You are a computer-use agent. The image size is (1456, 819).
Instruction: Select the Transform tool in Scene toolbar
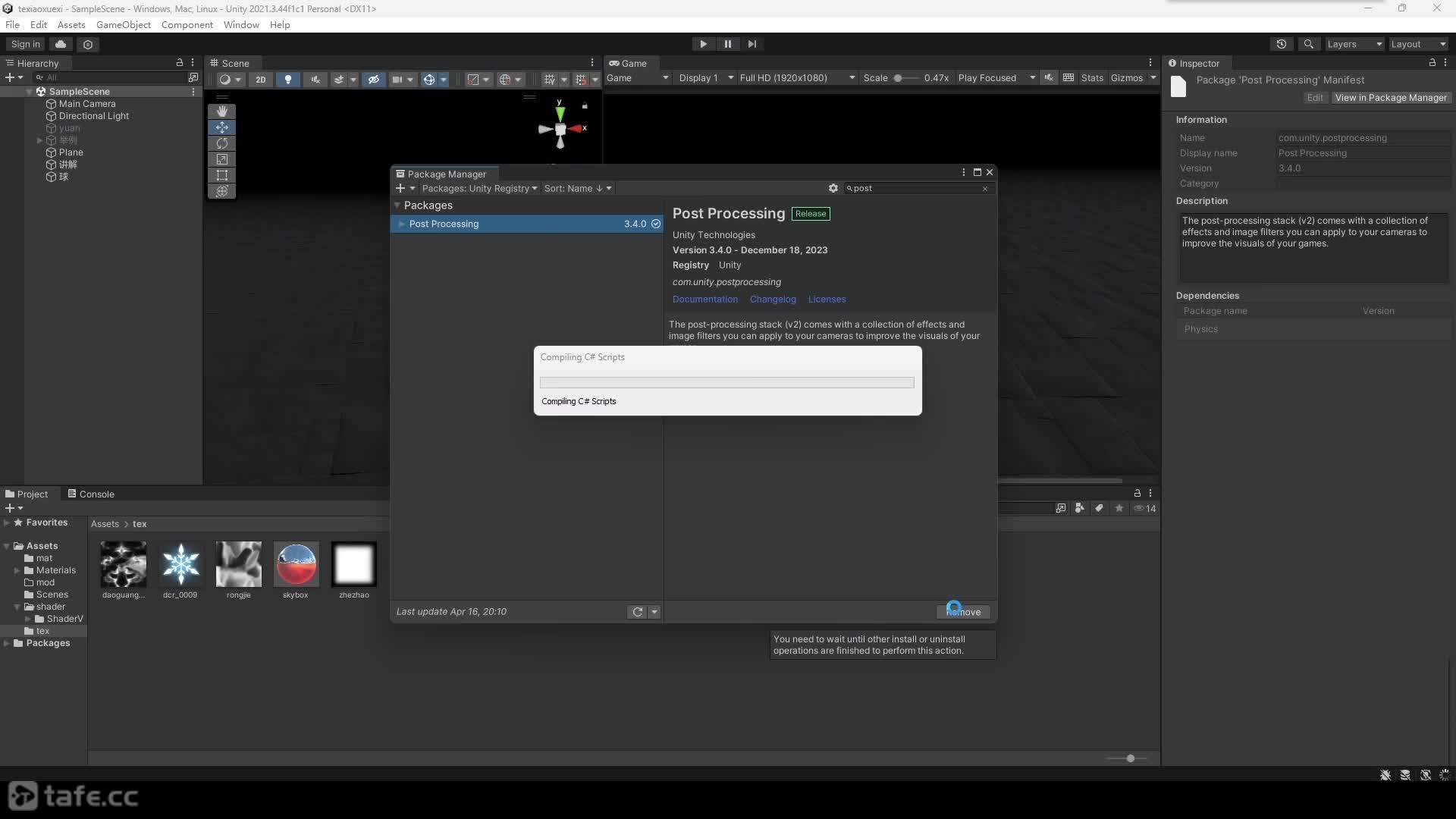click(221, 191)
